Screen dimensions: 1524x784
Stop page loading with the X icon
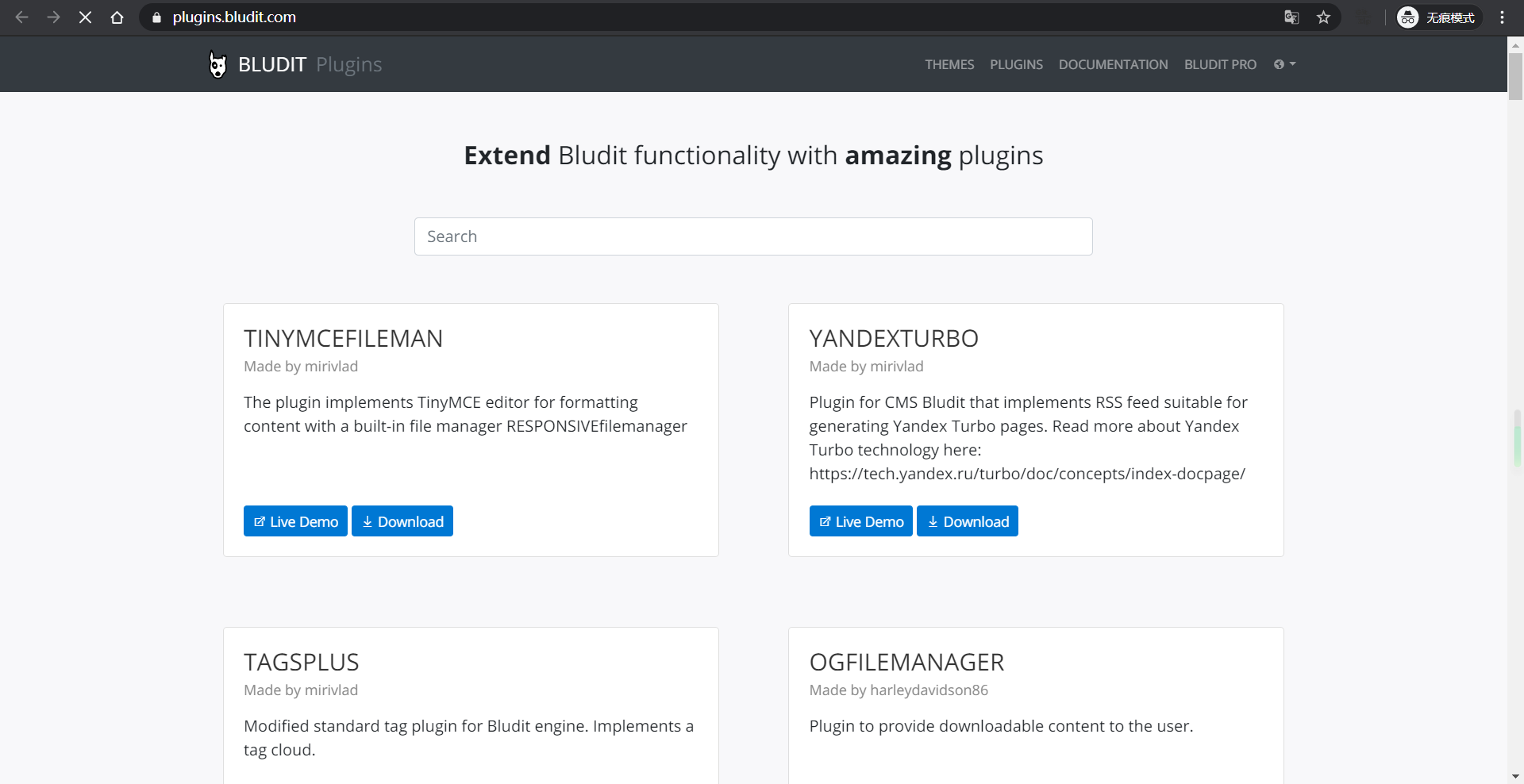tap(85, 17)
